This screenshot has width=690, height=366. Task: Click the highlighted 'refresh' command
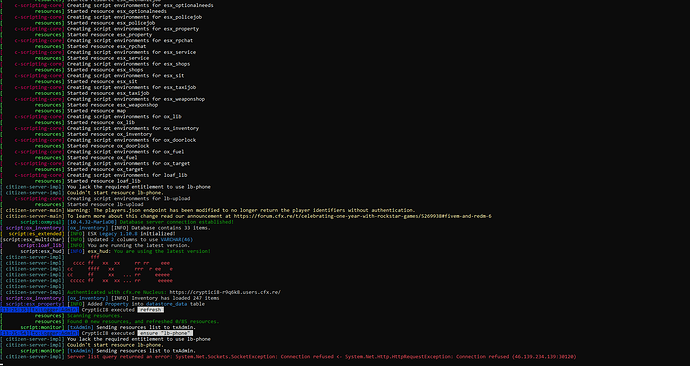151,310
